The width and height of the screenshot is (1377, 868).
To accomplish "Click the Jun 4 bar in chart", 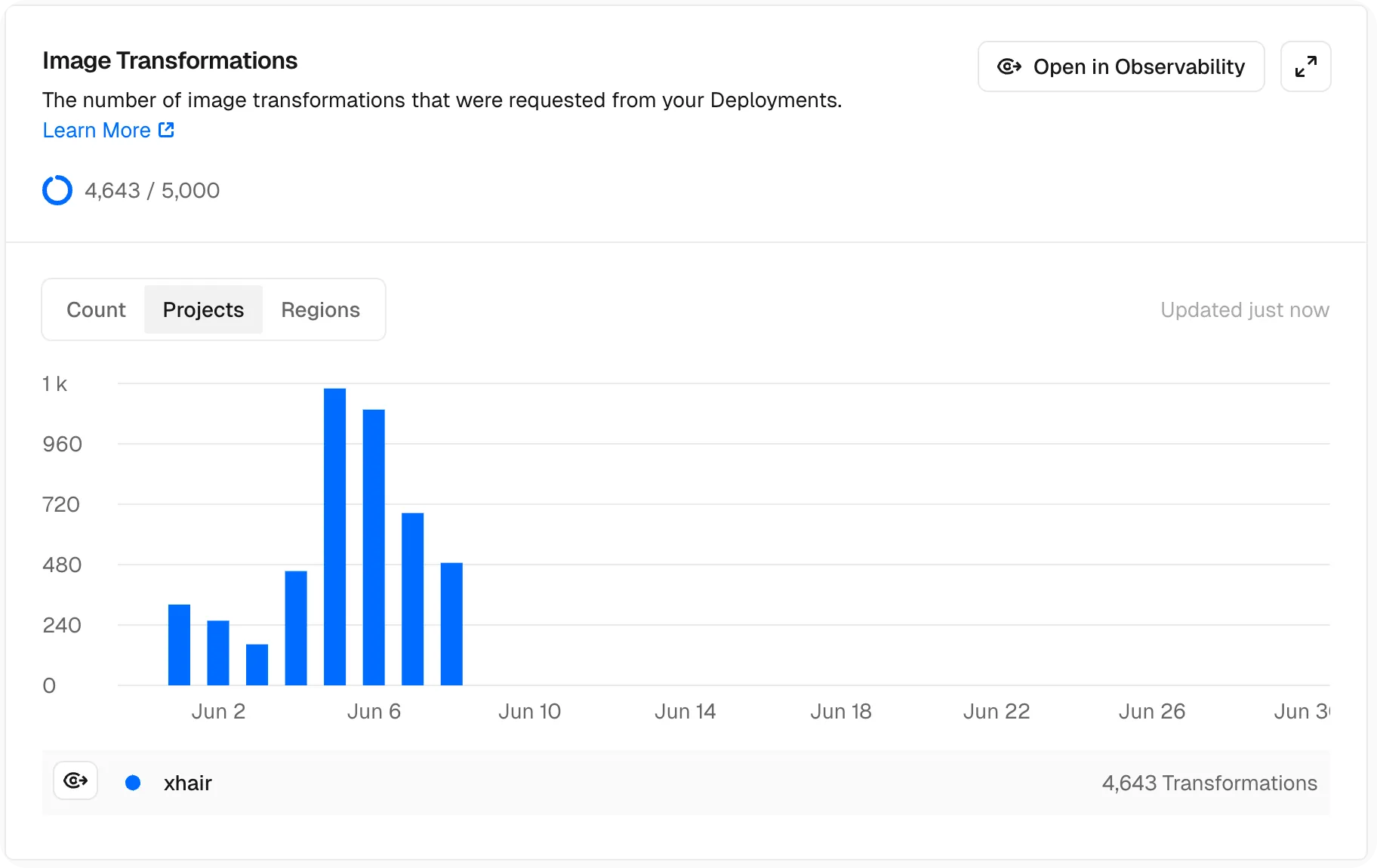I will (x=296, y=628).
